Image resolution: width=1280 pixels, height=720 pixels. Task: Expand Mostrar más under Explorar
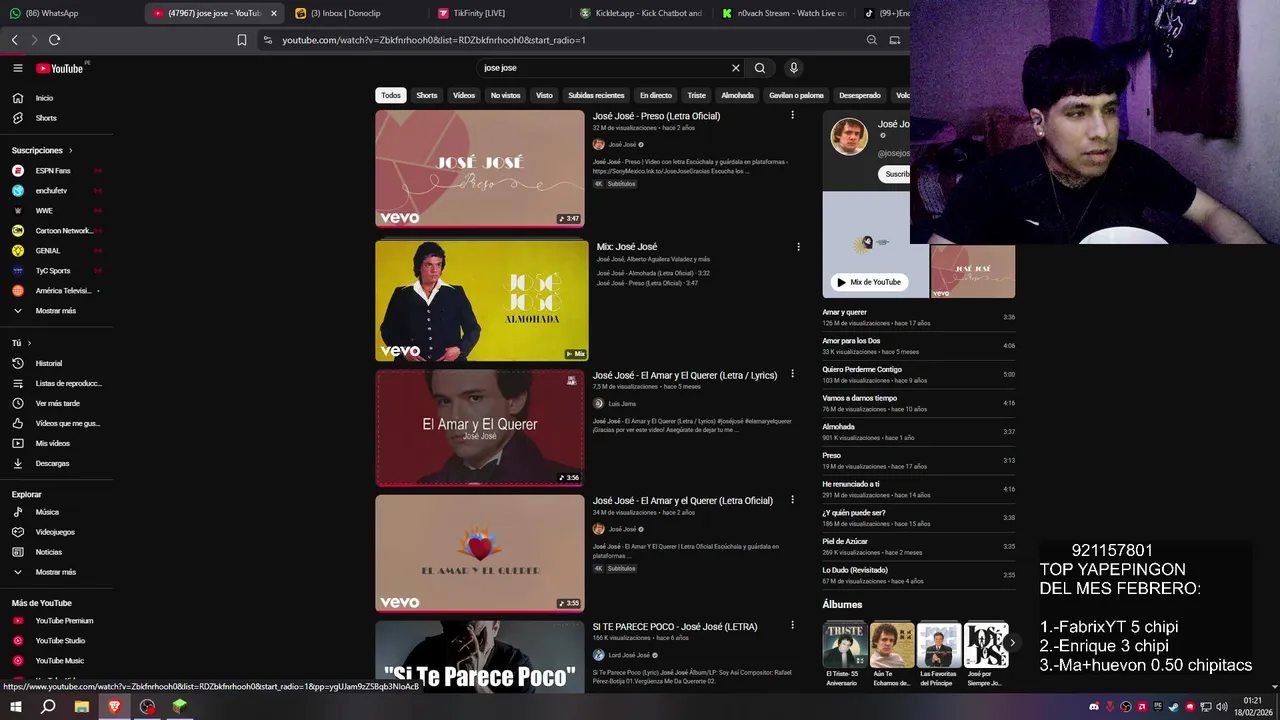point(56,572)
